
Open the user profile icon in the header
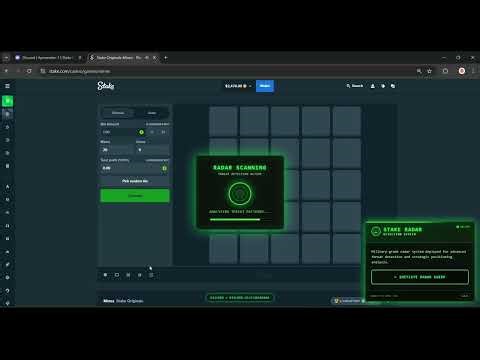click(373, 86)
